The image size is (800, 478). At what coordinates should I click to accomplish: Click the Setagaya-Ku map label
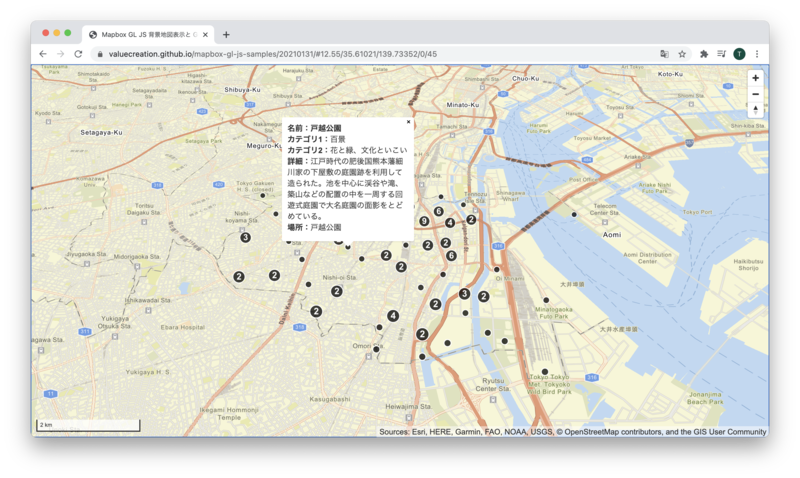pyautogui.click(x=101, y=132)
